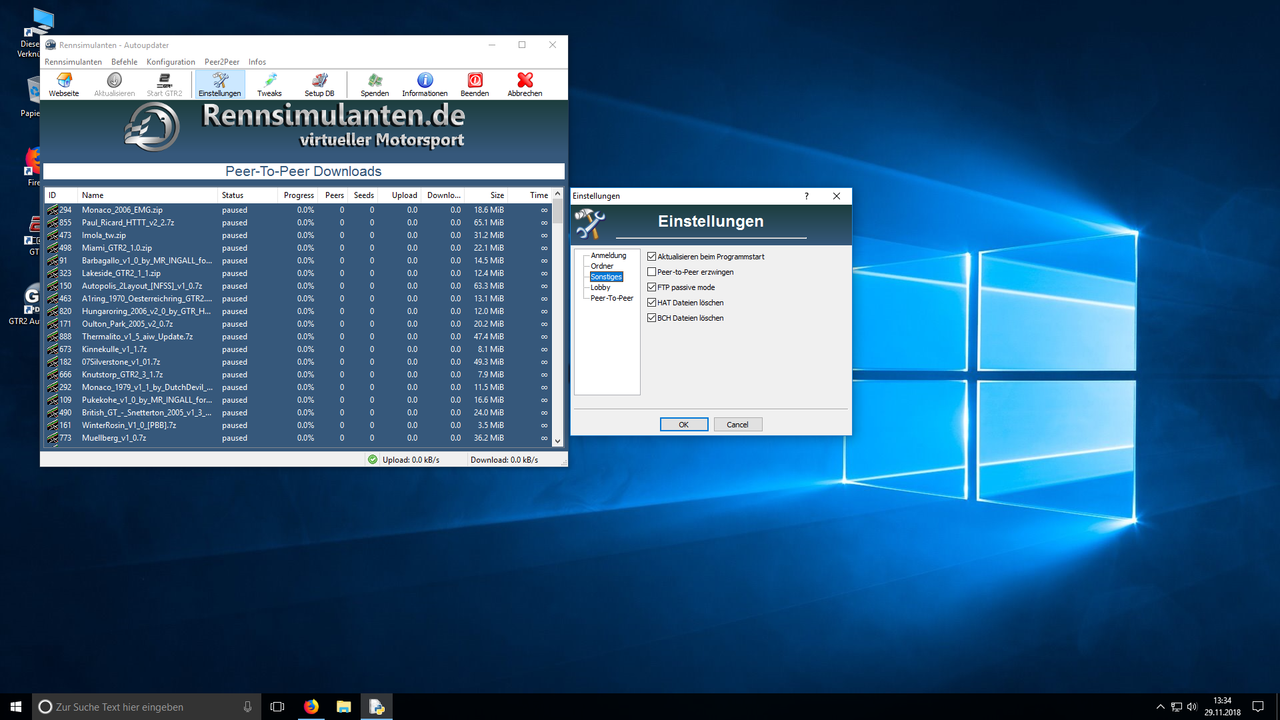Select row Kinnekulle_v1_1.7z
Screen dimensions: 1280x720
(298, 349)
